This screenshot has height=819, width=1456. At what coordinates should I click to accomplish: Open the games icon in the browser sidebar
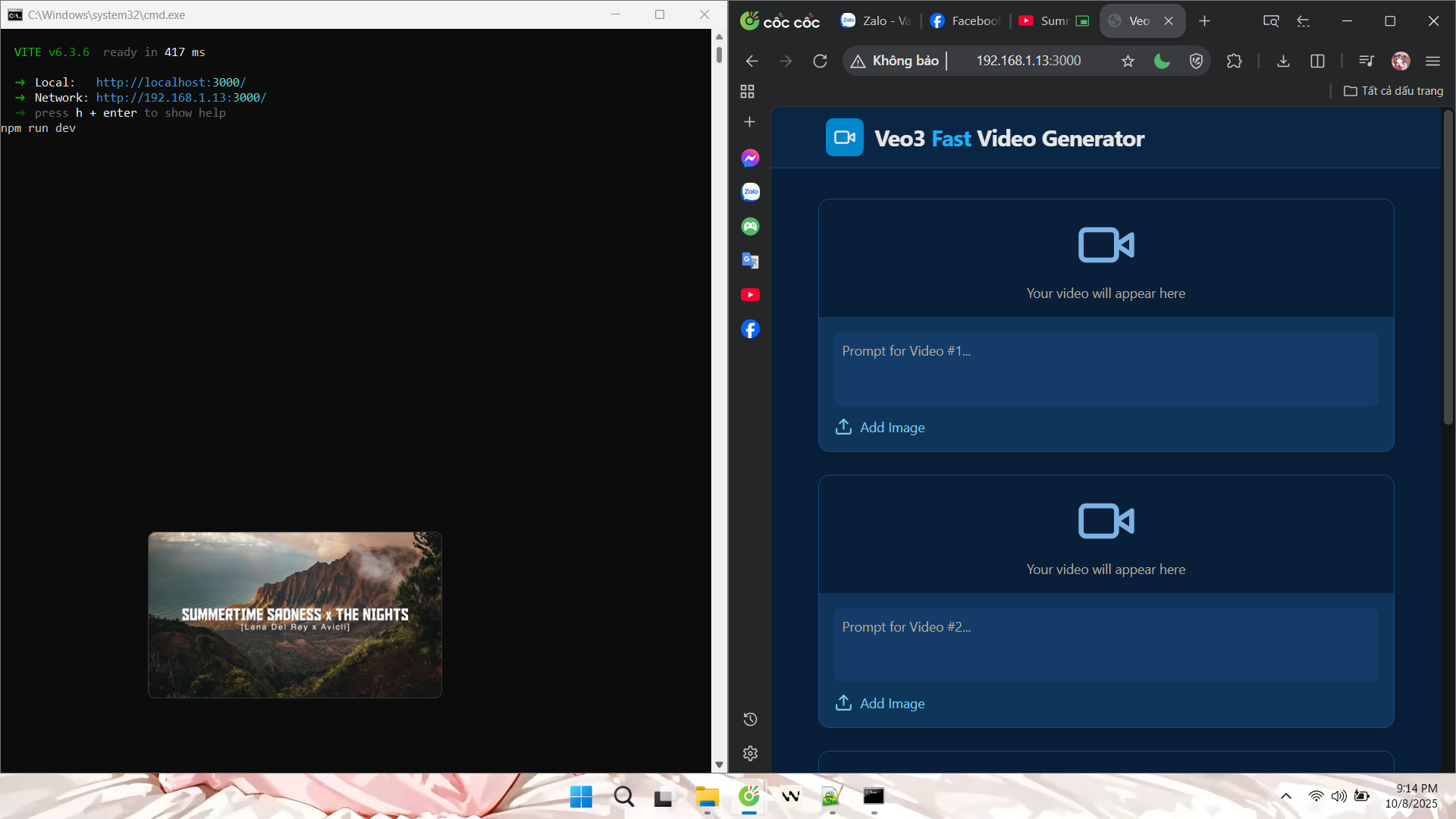(x=750, y=226)
